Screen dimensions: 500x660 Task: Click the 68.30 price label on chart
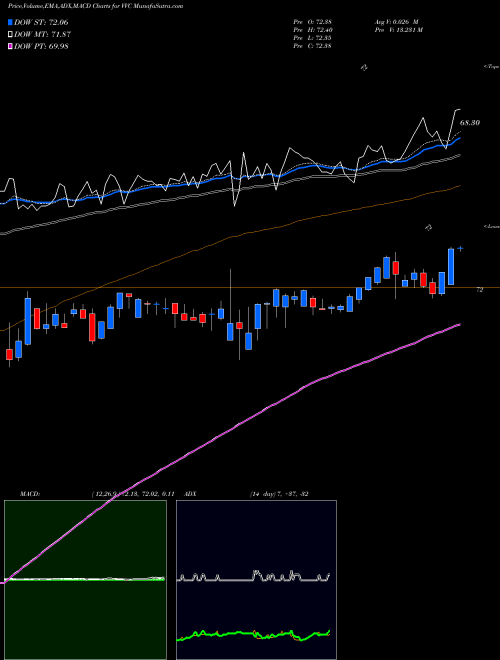[470, 123]
